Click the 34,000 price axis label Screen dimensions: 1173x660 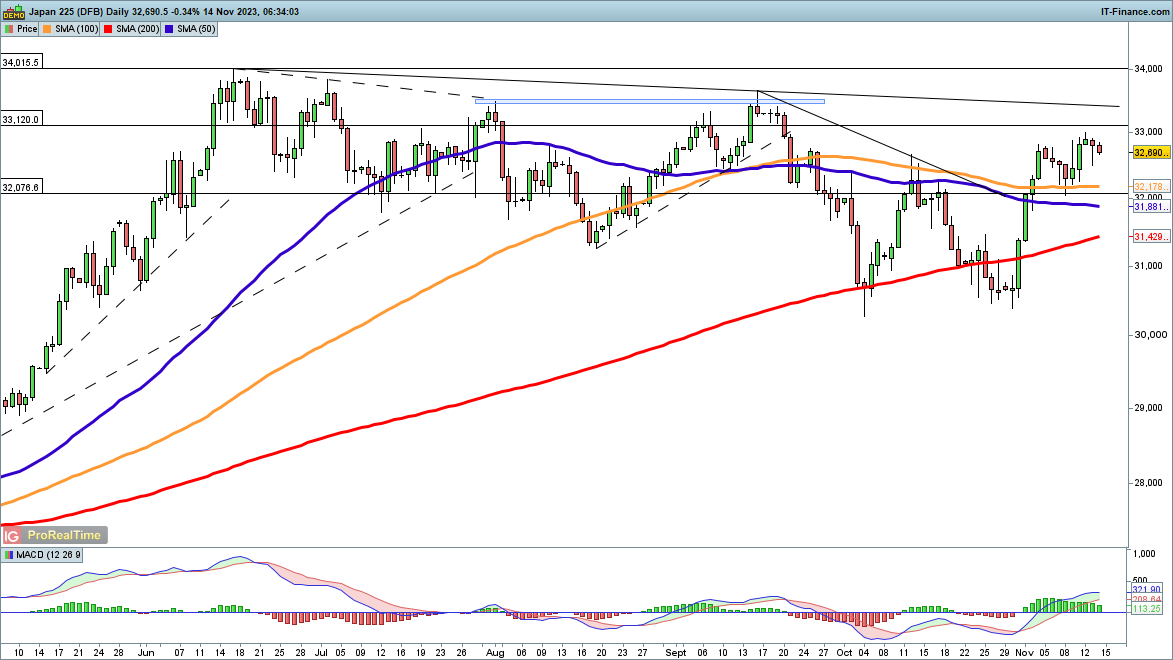(x=1148, y=69)
